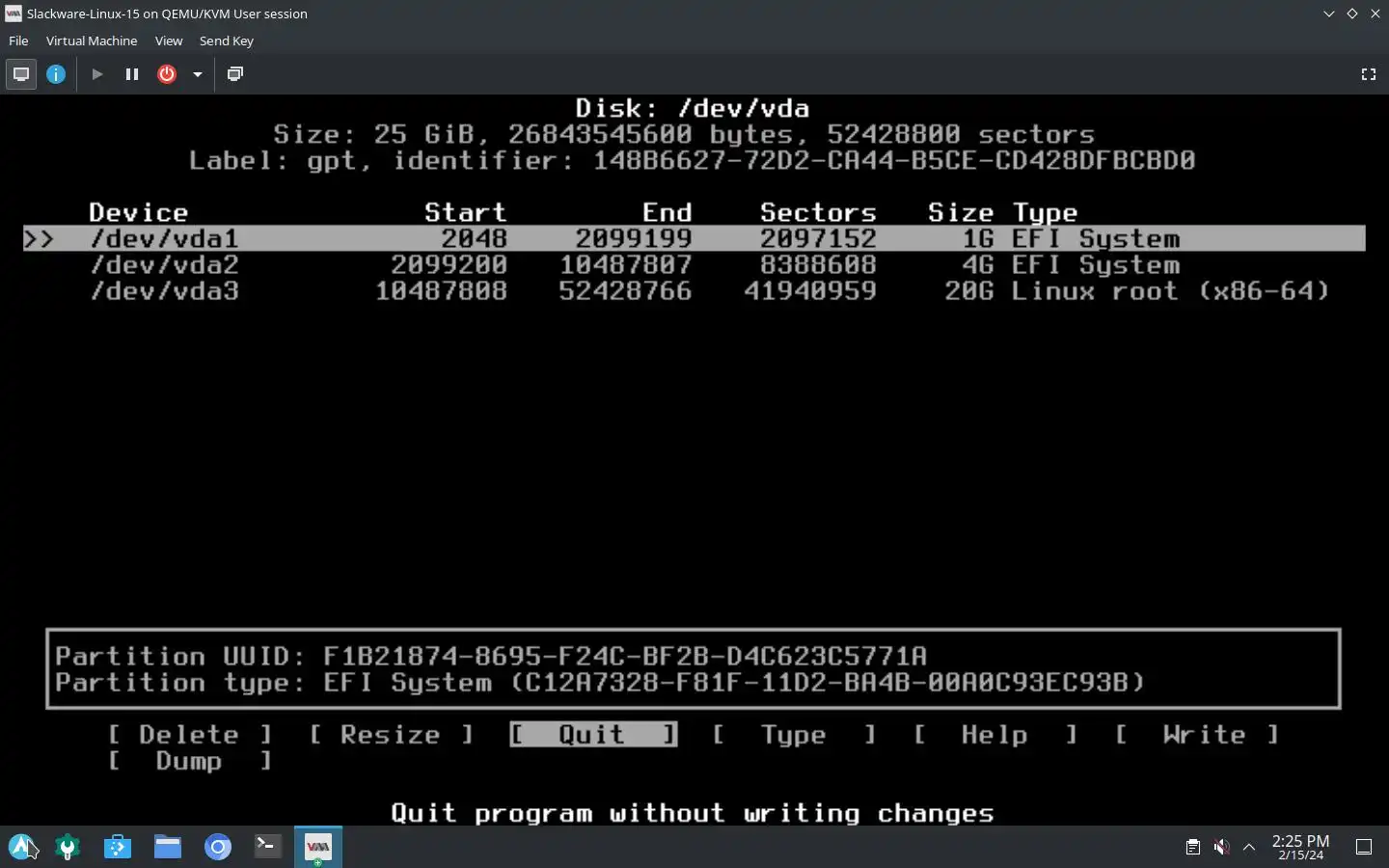The width and height of the screenshot is (1389, 868).
Task: Click the show desktop tray icon
Action: (x=1364, y=847)
